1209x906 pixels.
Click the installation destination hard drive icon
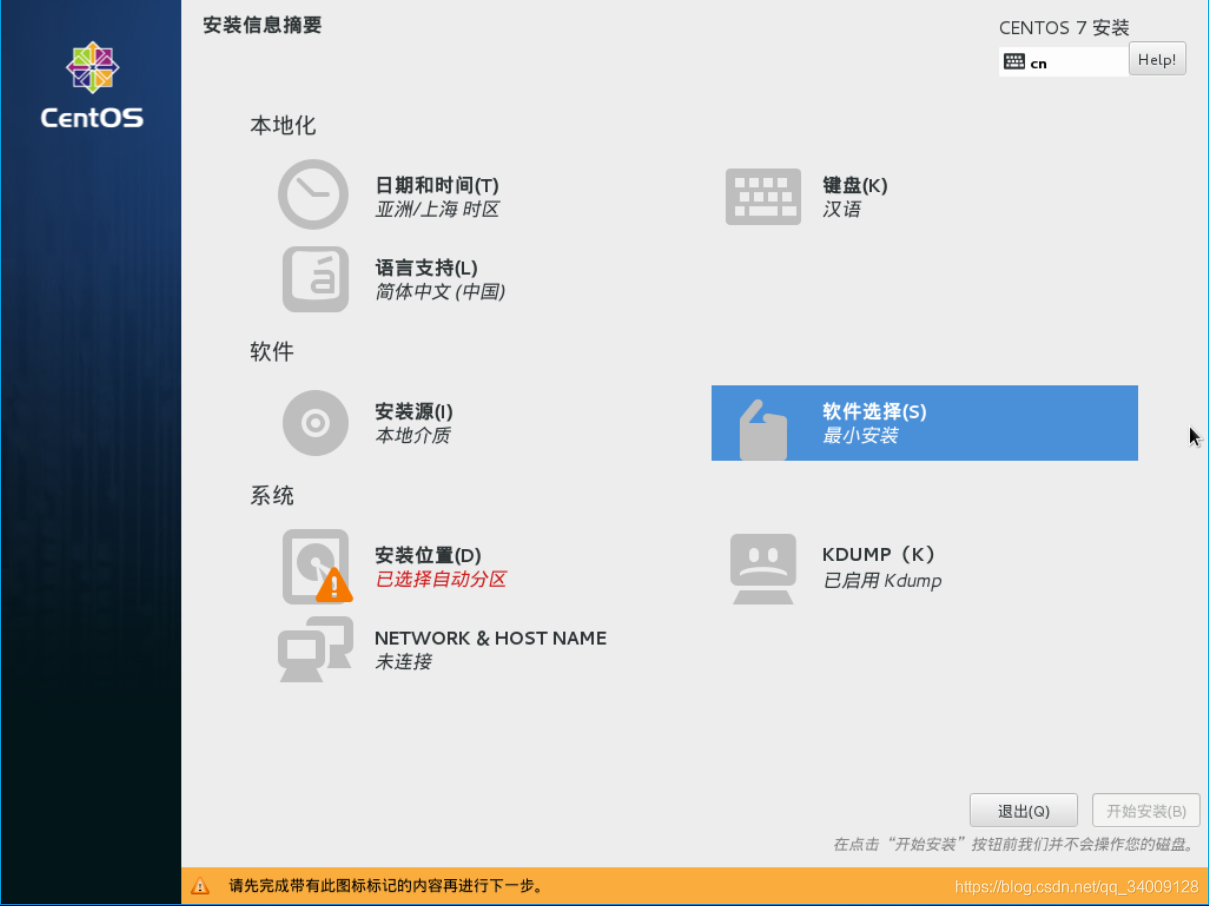point(317,567)
